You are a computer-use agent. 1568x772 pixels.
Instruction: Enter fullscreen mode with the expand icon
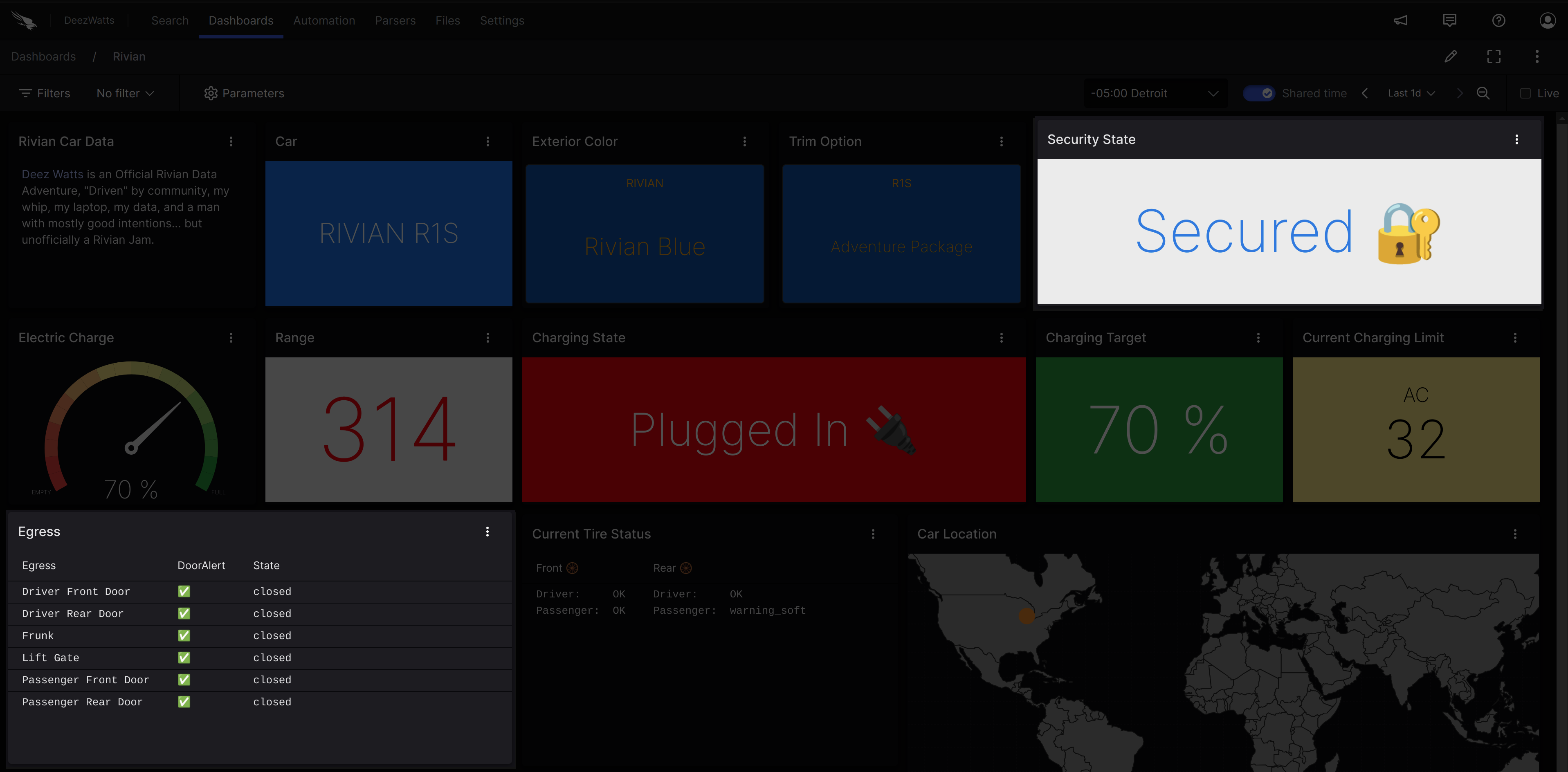coord(1494,56)
